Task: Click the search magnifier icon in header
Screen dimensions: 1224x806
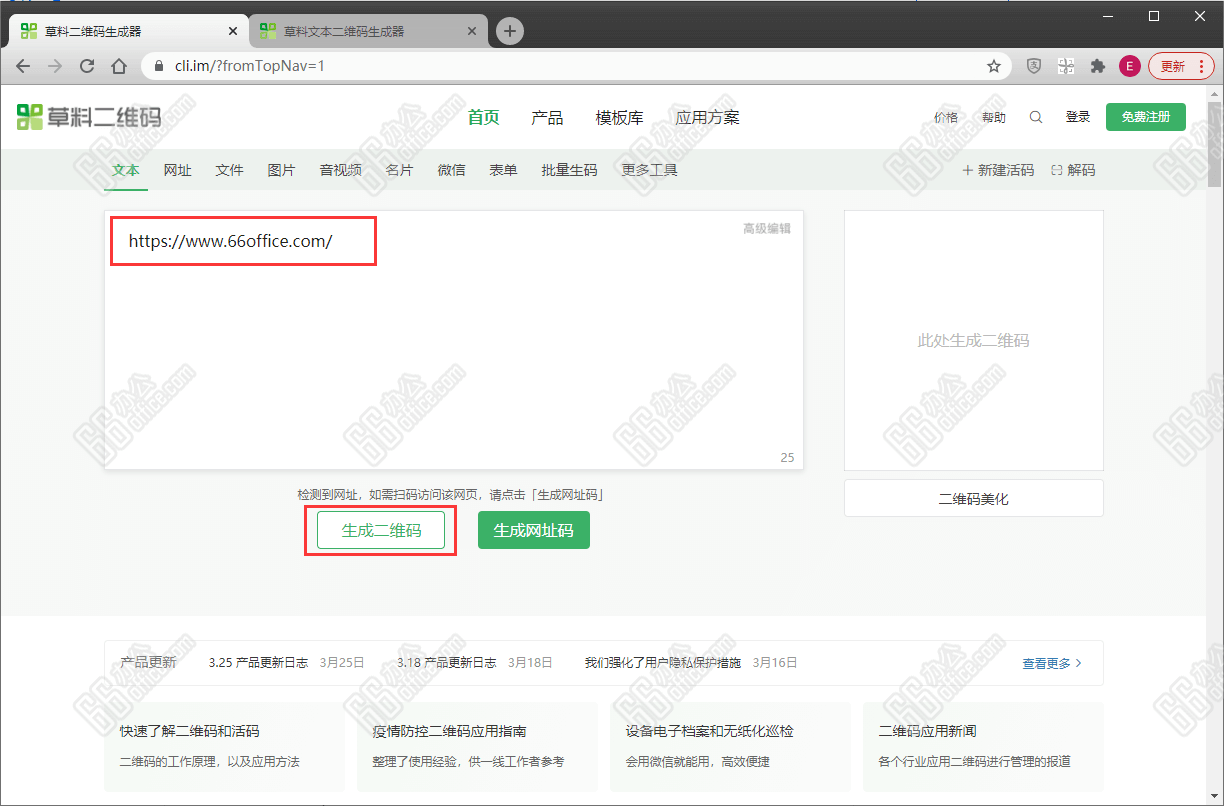Action: pos(1036,117)
